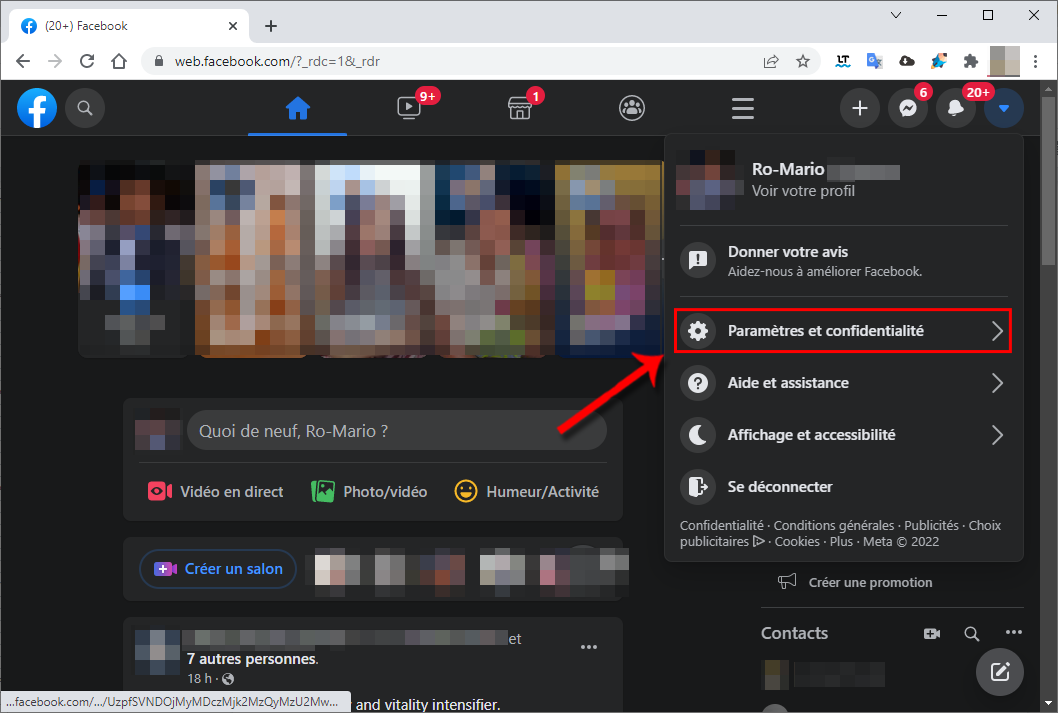Open the Extensions puzzle icon
Viewport: 1058px width, 713px height.
coord(970,61)
